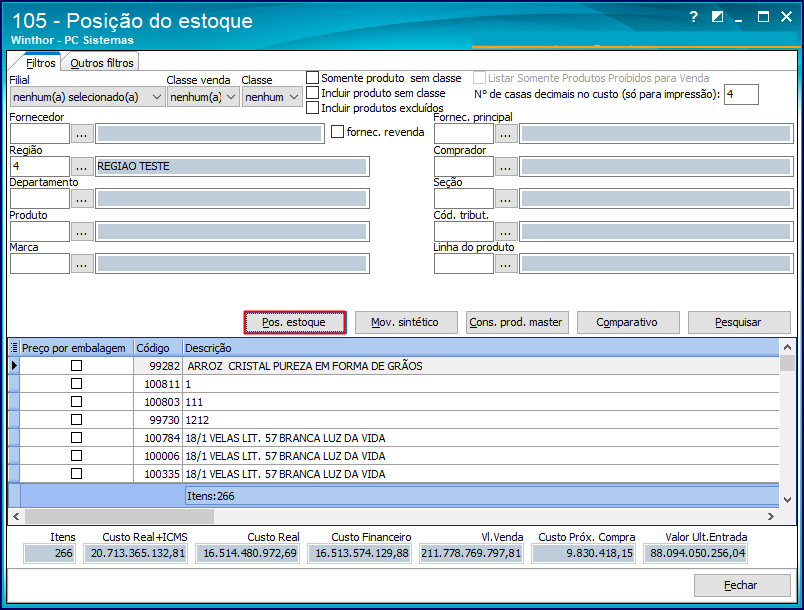Open the Comprador lookup ellipsis button
The image size is (804, 610).
[506, 167]
